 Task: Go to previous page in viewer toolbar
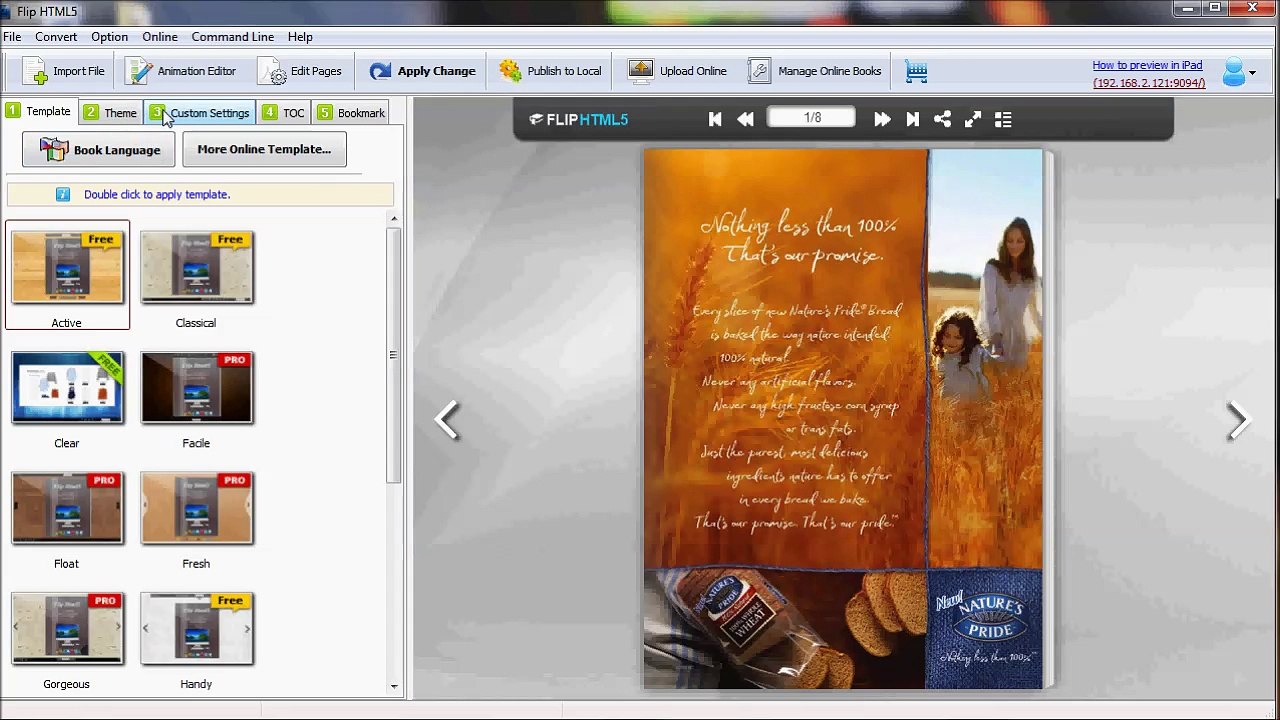pos(745,119)
